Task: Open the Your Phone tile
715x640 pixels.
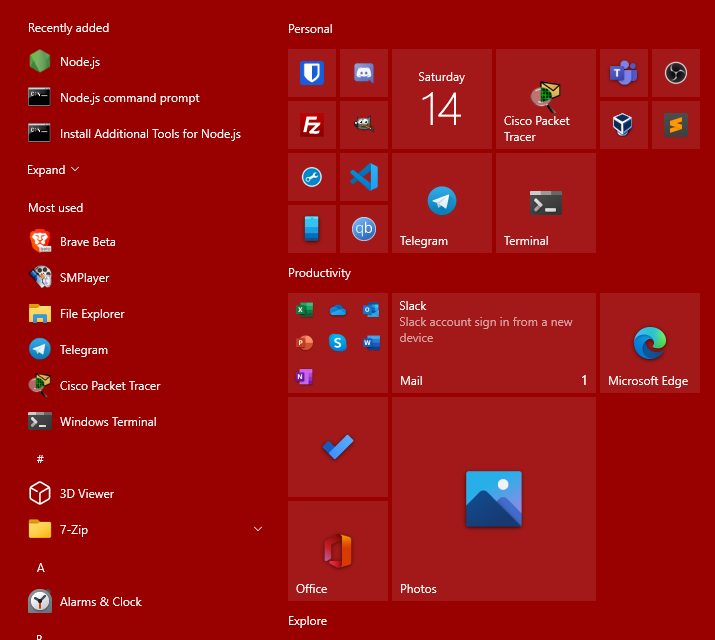Action: 312,229
